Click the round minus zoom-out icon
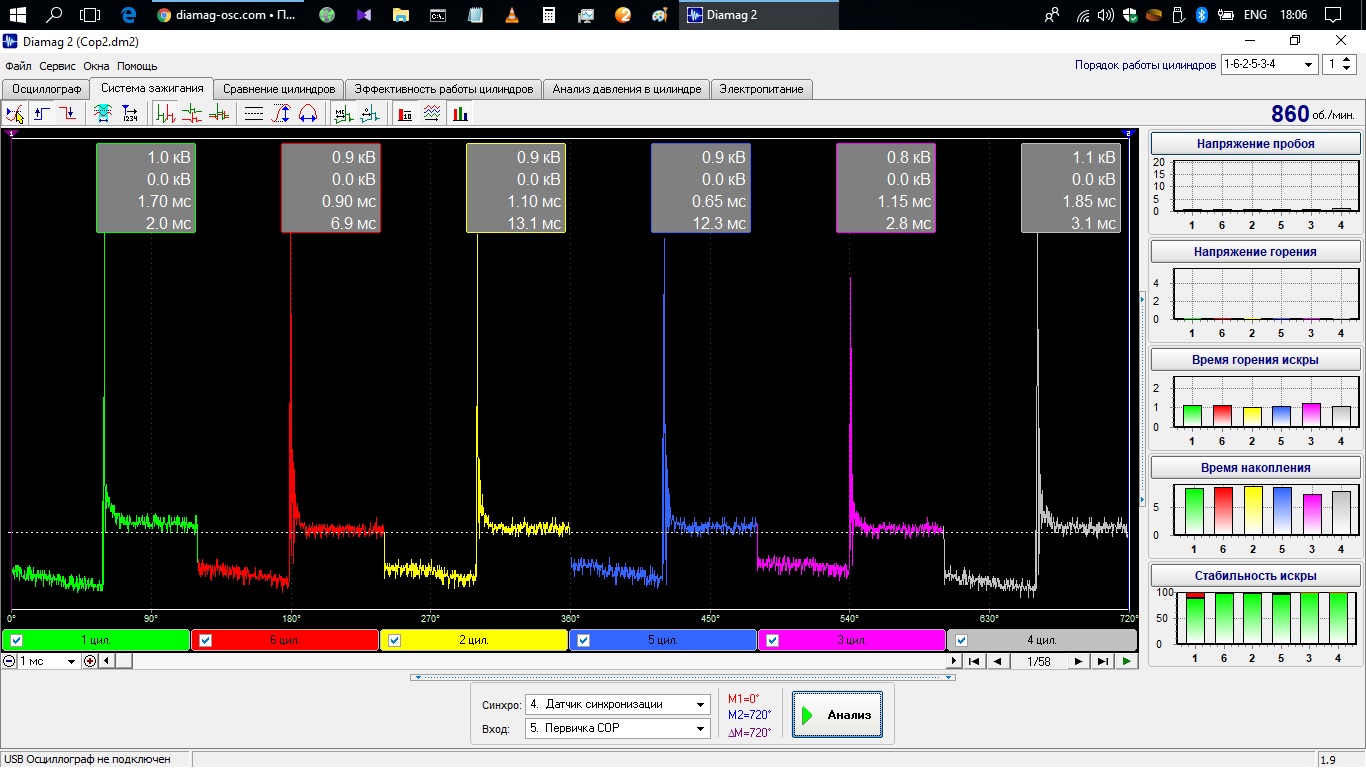 click(x=9, y=661)
